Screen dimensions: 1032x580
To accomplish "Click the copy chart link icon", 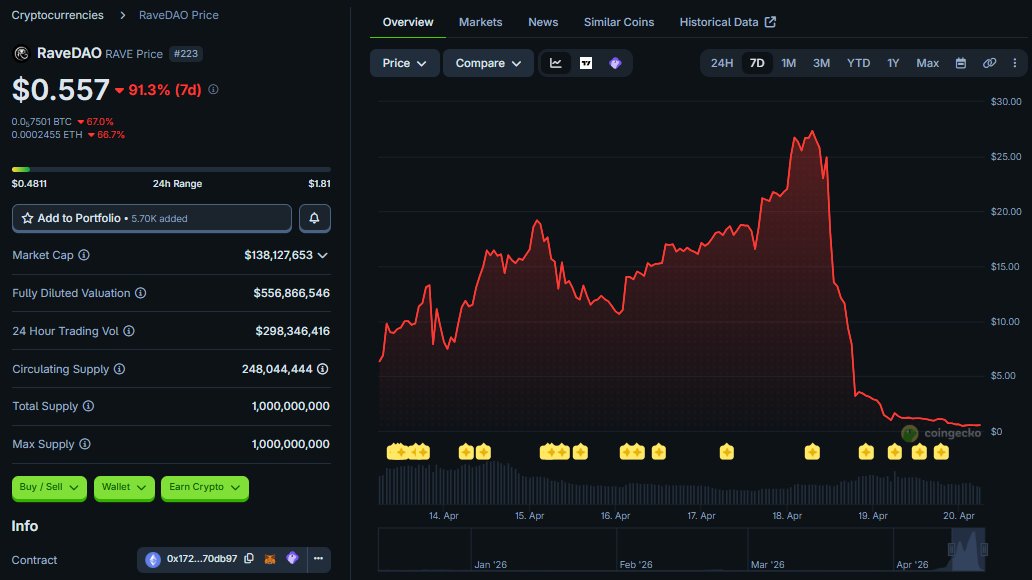I will (989, 62).
